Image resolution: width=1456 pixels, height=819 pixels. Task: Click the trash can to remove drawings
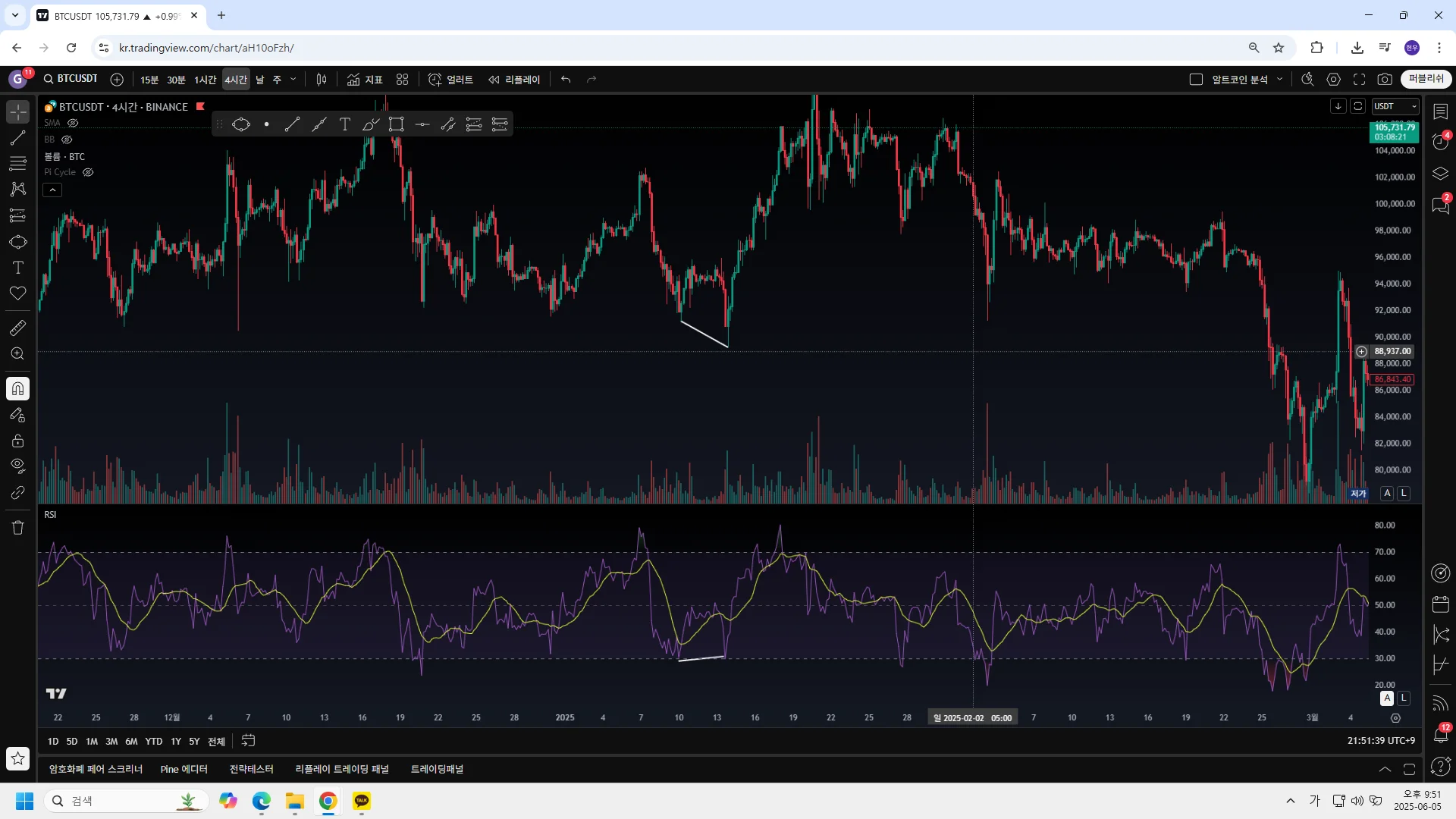[18, 528]
